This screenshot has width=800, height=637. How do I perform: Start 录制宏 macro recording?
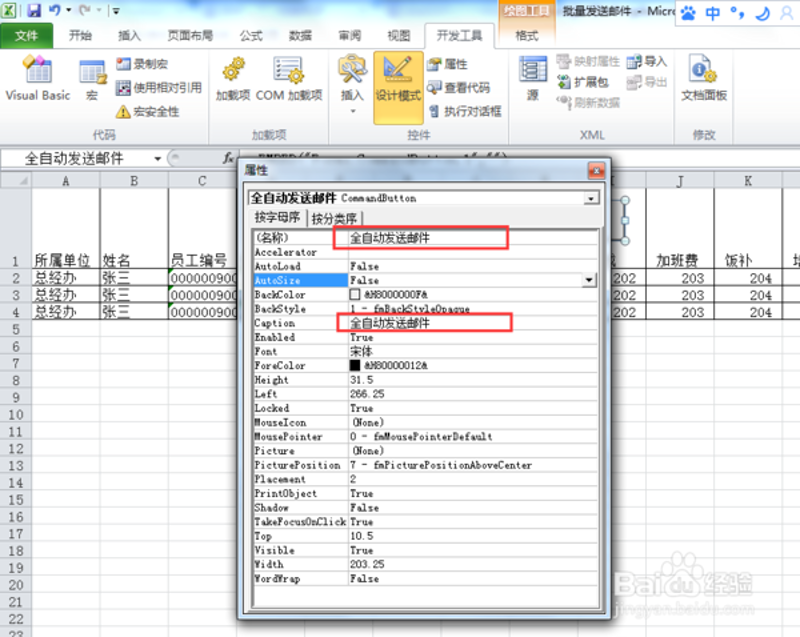pos(142,64)
